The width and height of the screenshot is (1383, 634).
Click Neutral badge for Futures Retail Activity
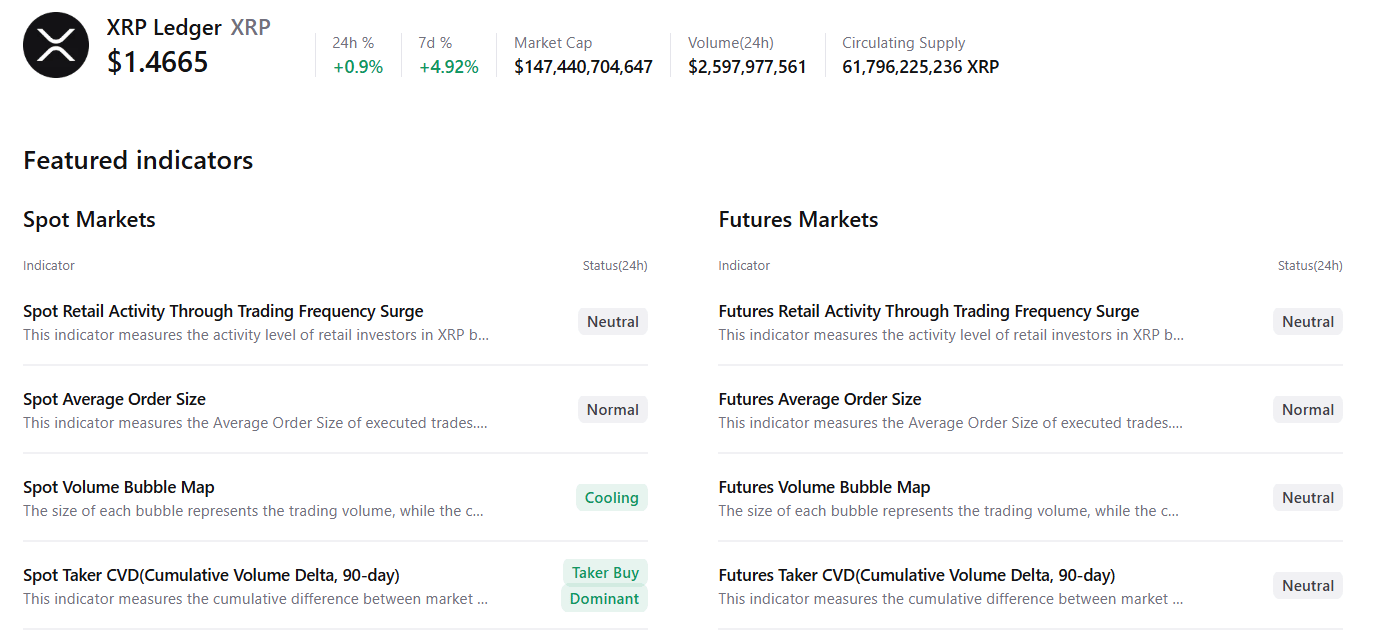(1308, 322)
